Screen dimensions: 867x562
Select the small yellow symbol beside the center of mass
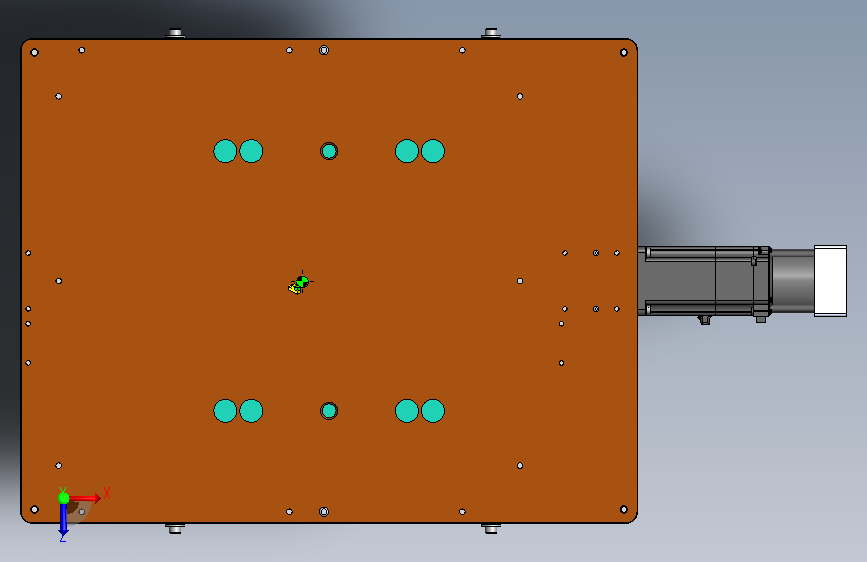click(x=294, y=288)
